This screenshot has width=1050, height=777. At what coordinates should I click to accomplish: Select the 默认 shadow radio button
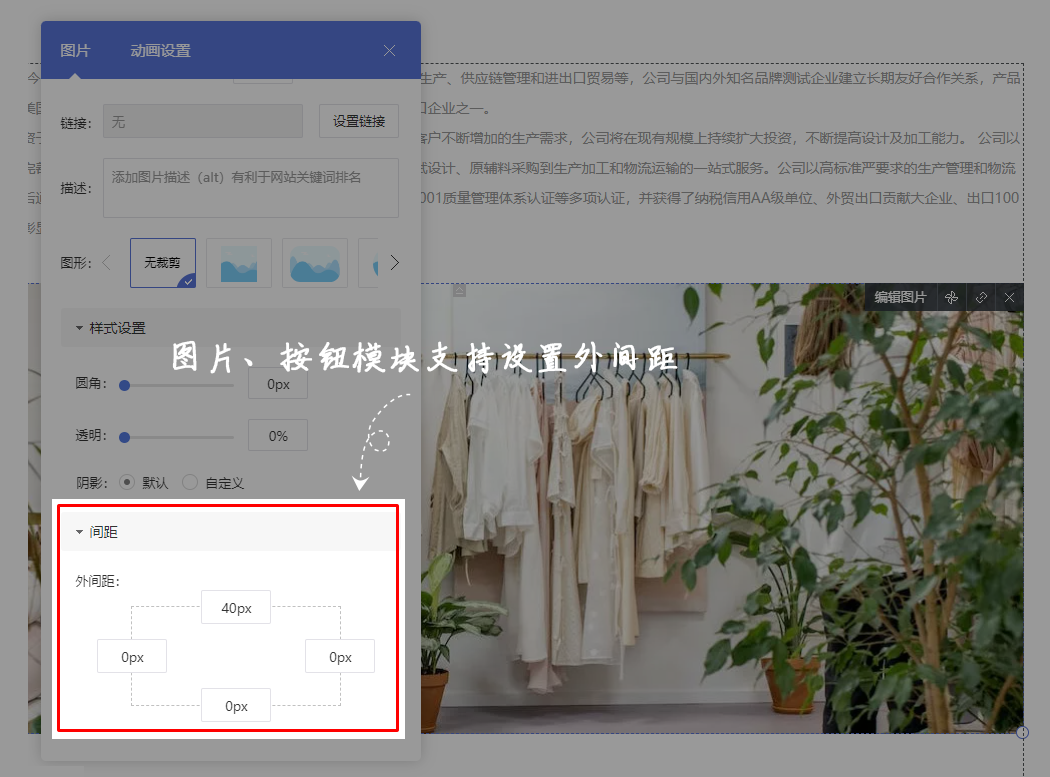127,482
